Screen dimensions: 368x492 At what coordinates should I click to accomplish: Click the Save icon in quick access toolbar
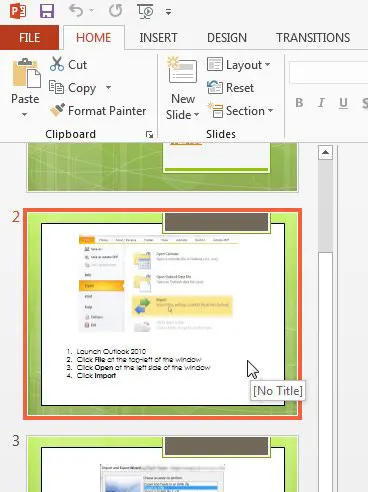tap(47, 11)
